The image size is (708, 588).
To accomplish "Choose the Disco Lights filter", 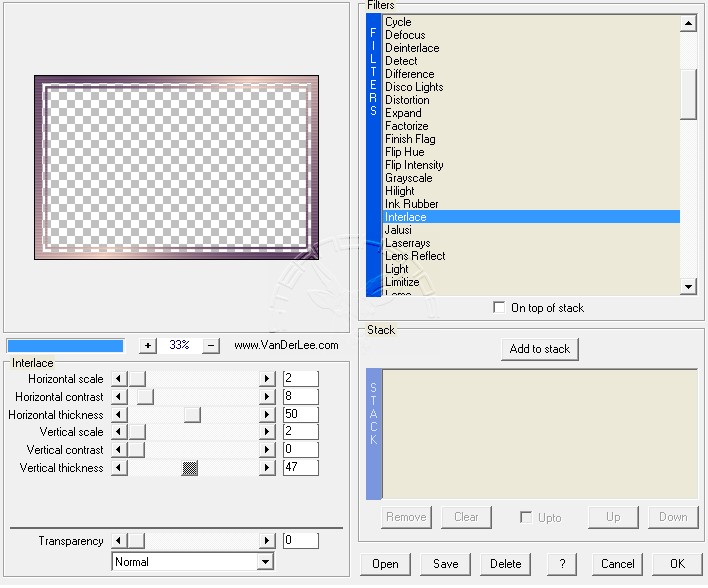I will pos(414,87).
